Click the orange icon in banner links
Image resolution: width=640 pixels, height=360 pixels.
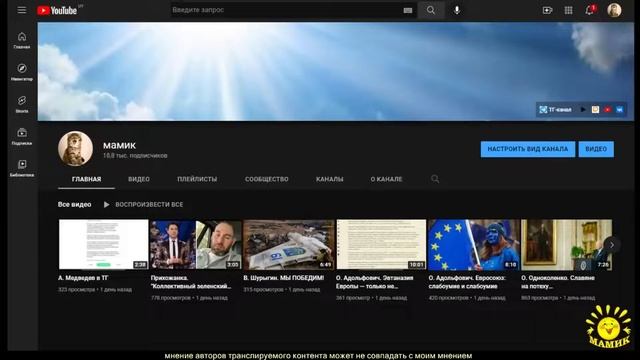[x=595, y=109]
